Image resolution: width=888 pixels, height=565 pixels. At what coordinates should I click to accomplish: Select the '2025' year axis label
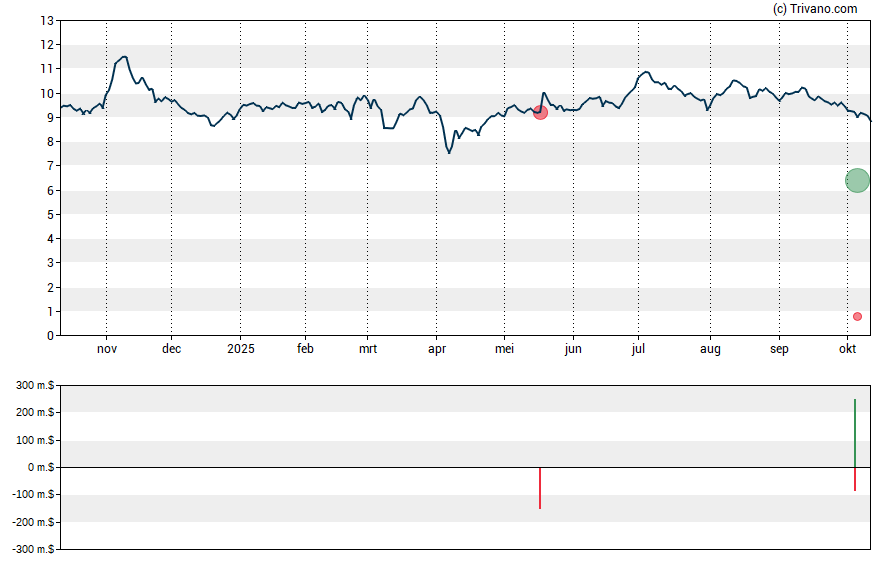coord(241,349)
